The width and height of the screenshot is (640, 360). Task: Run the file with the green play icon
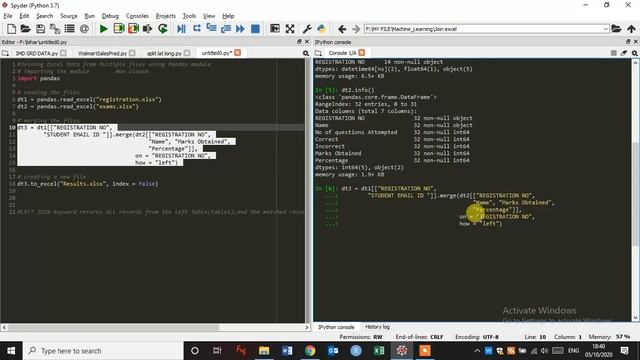[103, 29]
